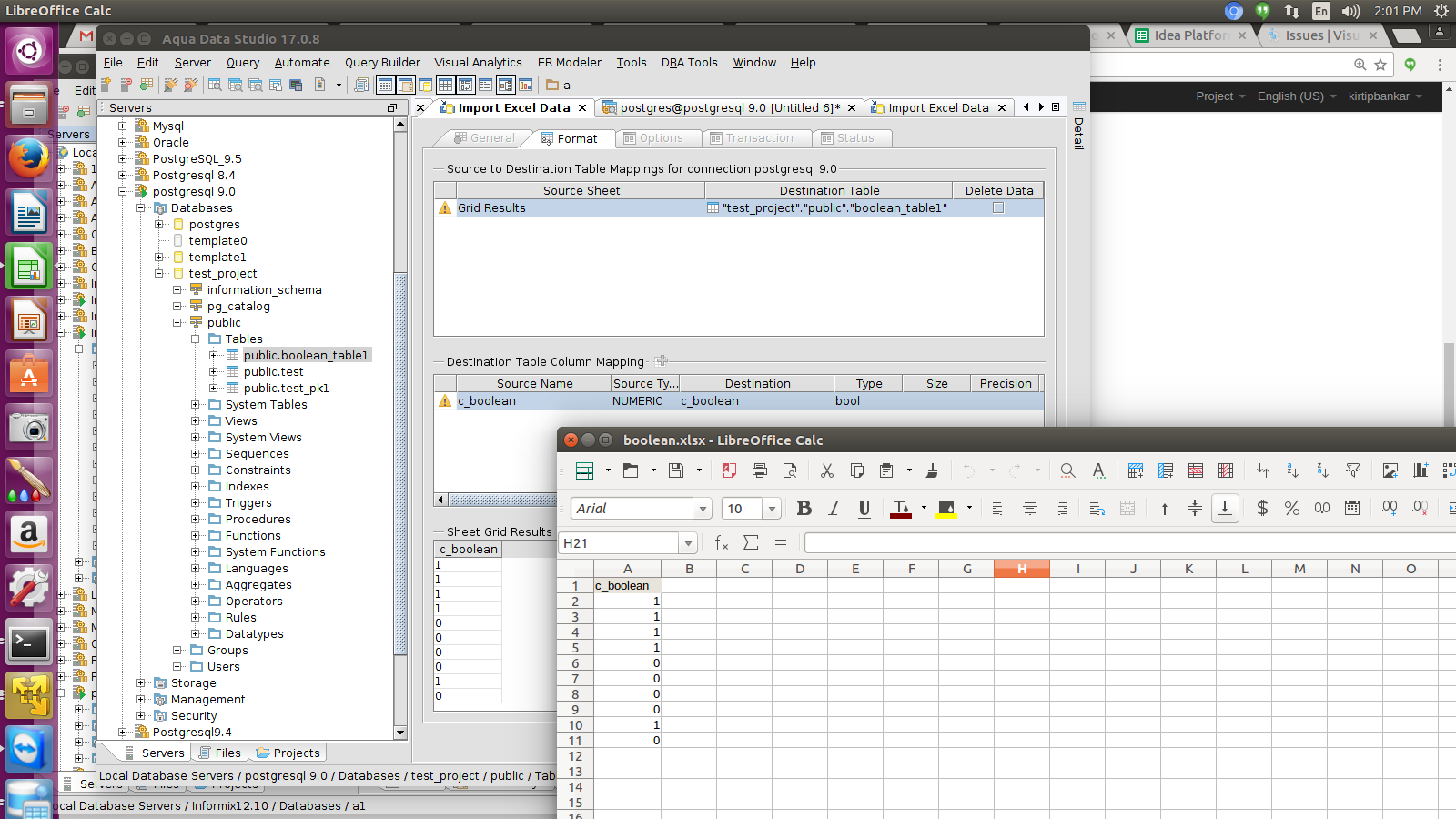Click Export as PDF icon in Calc
The width and height of the screenshot is (1456, 819).
pyautogui.click(x=729, y=470)
